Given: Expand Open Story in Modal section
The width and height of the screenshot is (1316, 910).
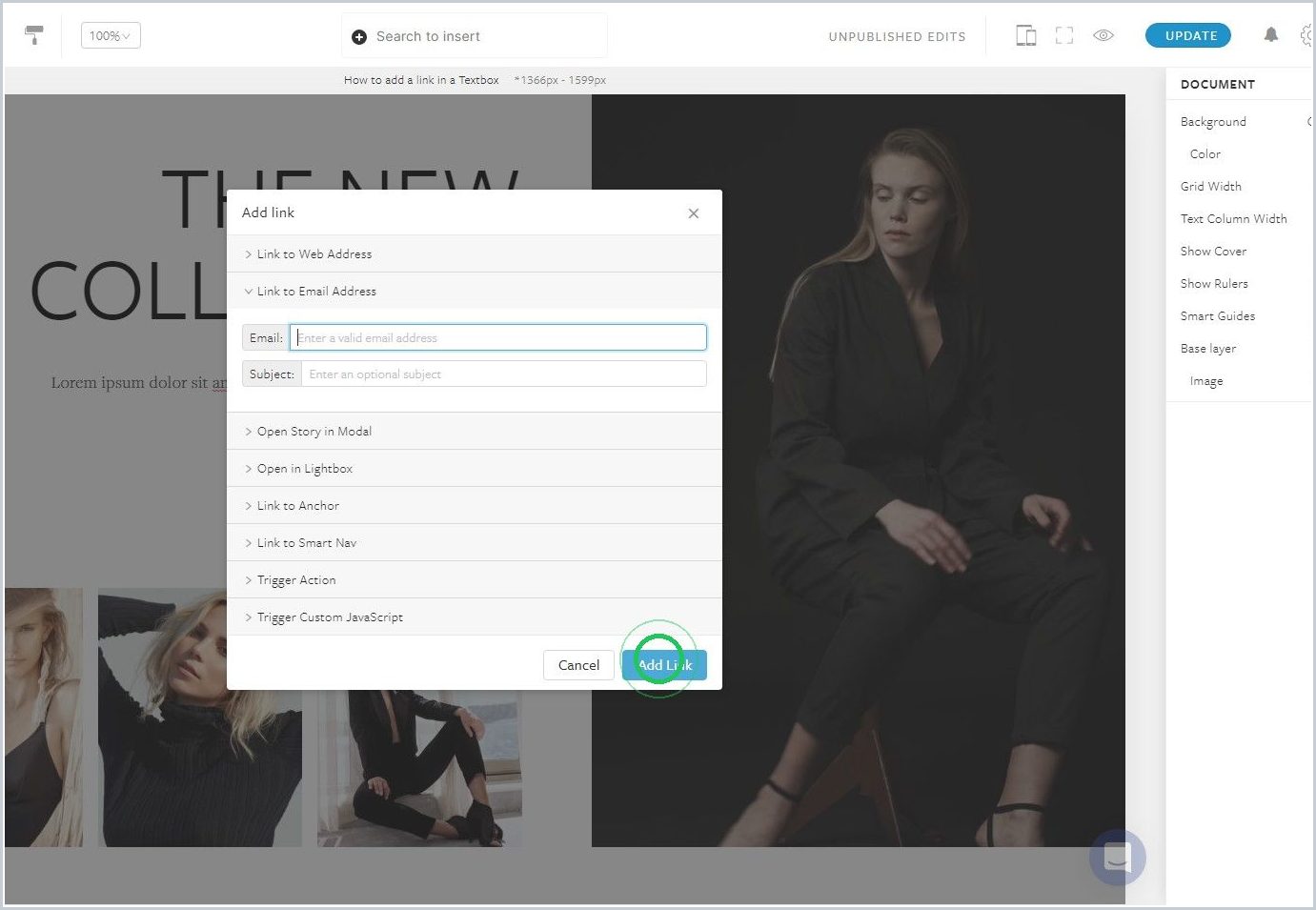Looking at the screenshot, I should 474,432.
